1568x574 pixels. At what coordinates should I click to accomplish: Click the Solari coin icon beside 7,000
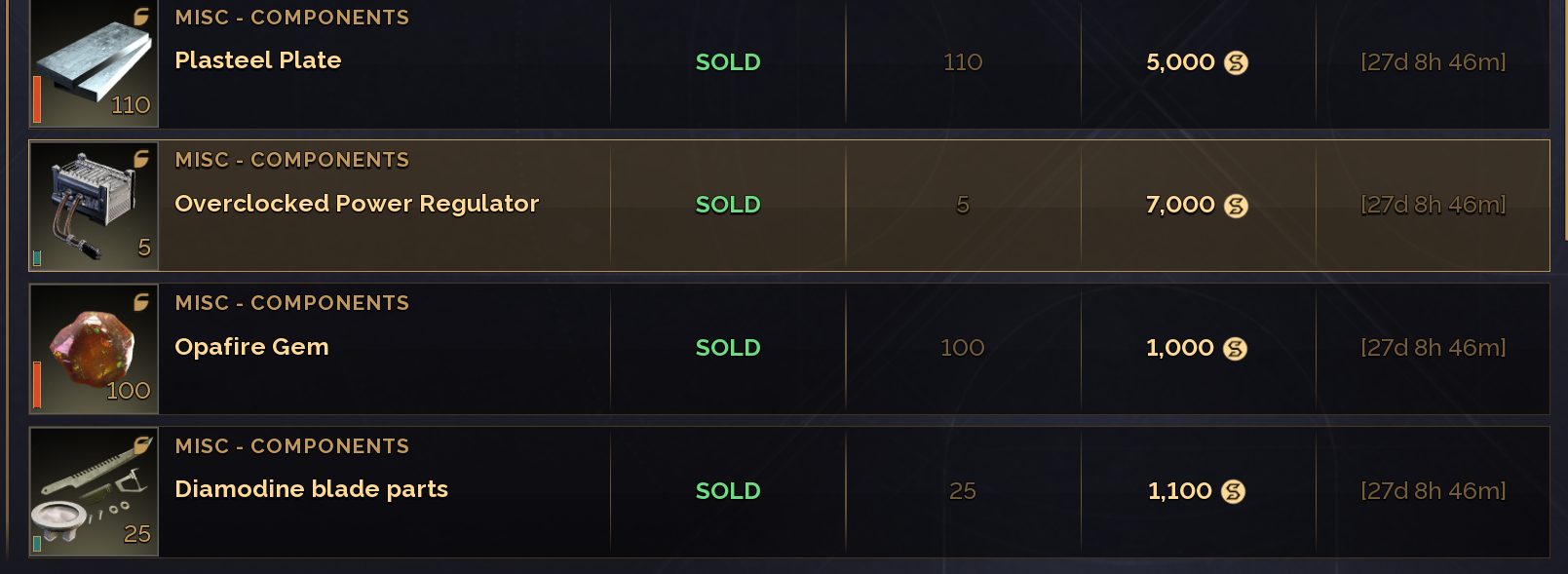click(1236, 206)
